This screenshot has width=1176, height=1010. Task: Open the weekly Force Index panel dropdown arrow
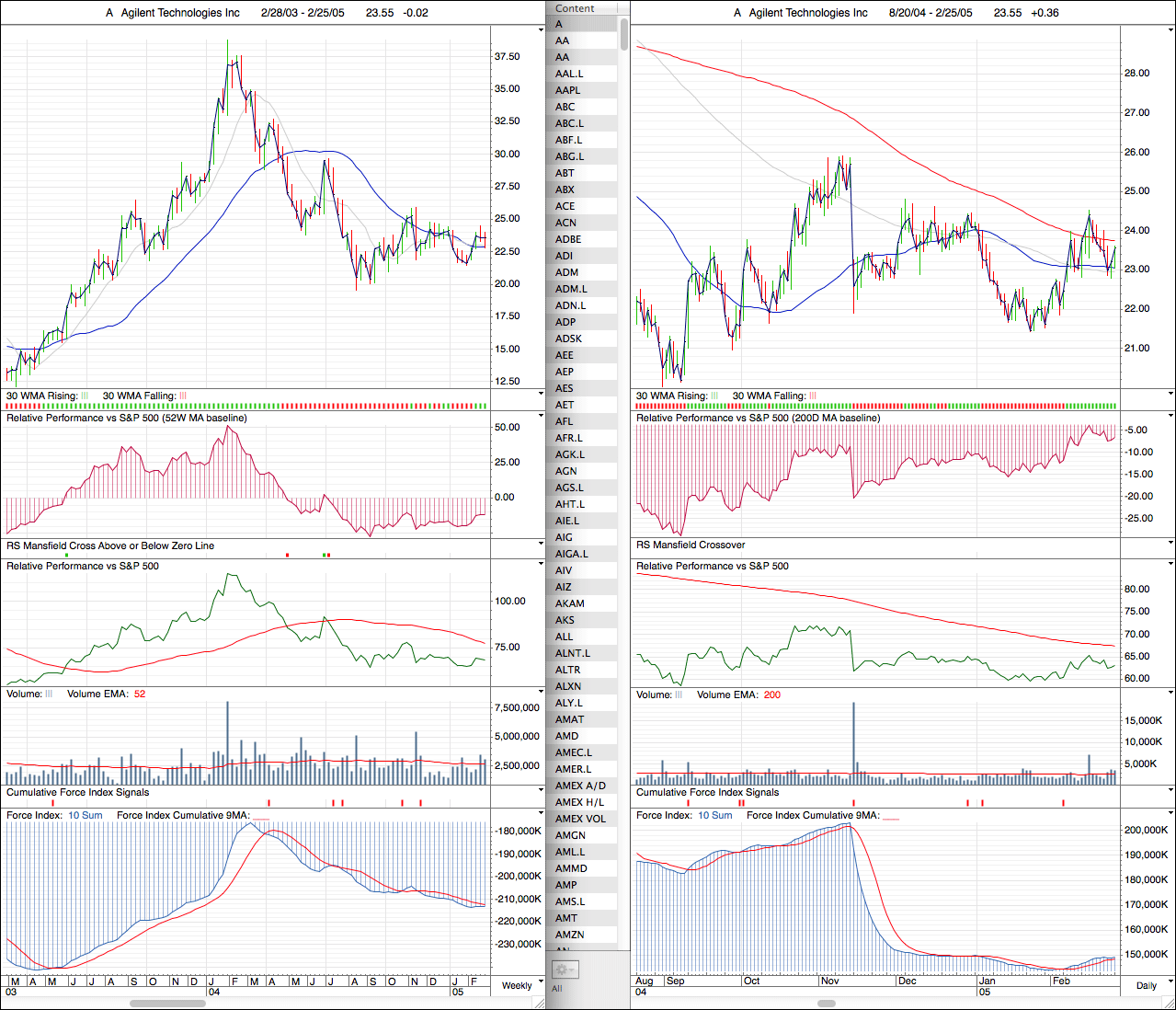pyautogui.click(x=541, y=813)
